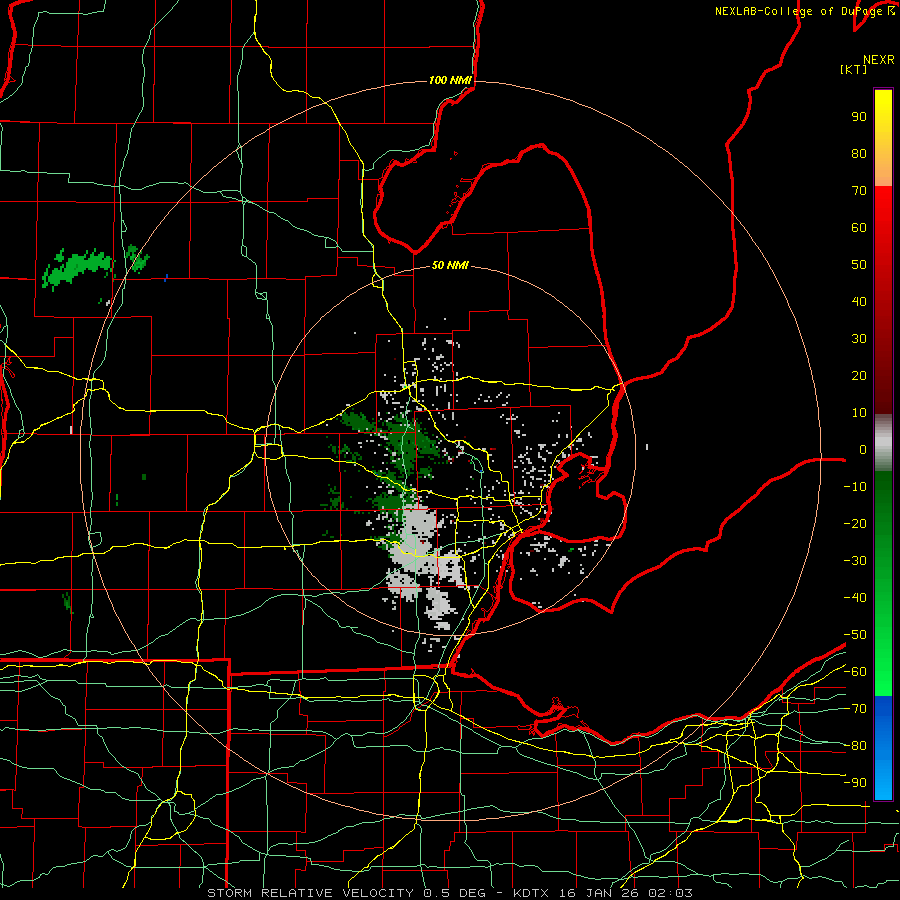Click the -50 scale label

click(855, 634)
